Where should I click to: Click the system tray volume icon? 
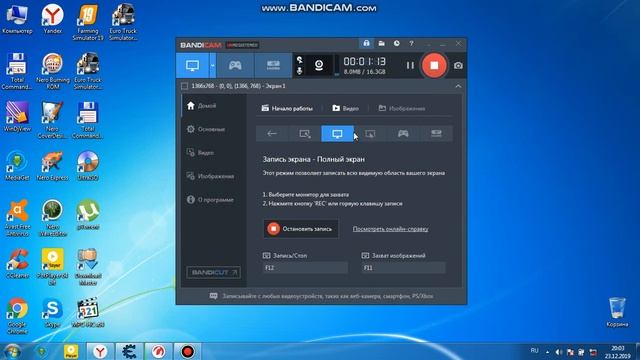coord(559,352)
